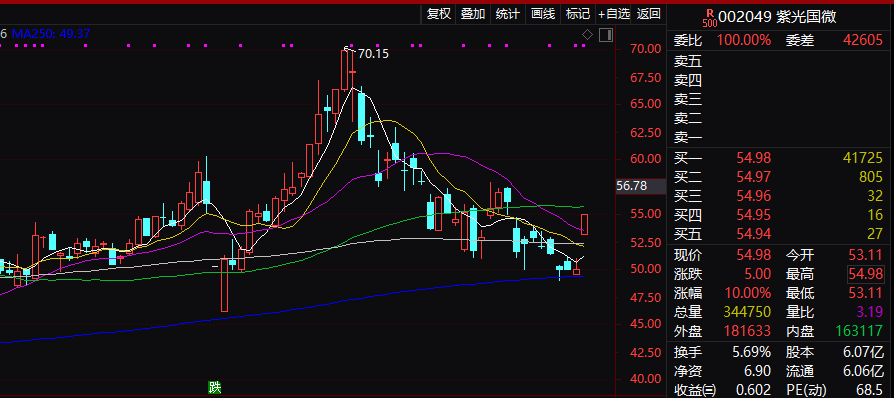
Task: Select the 画线 draw line tool
Action: pyautogui.click(x=543, y=14)
